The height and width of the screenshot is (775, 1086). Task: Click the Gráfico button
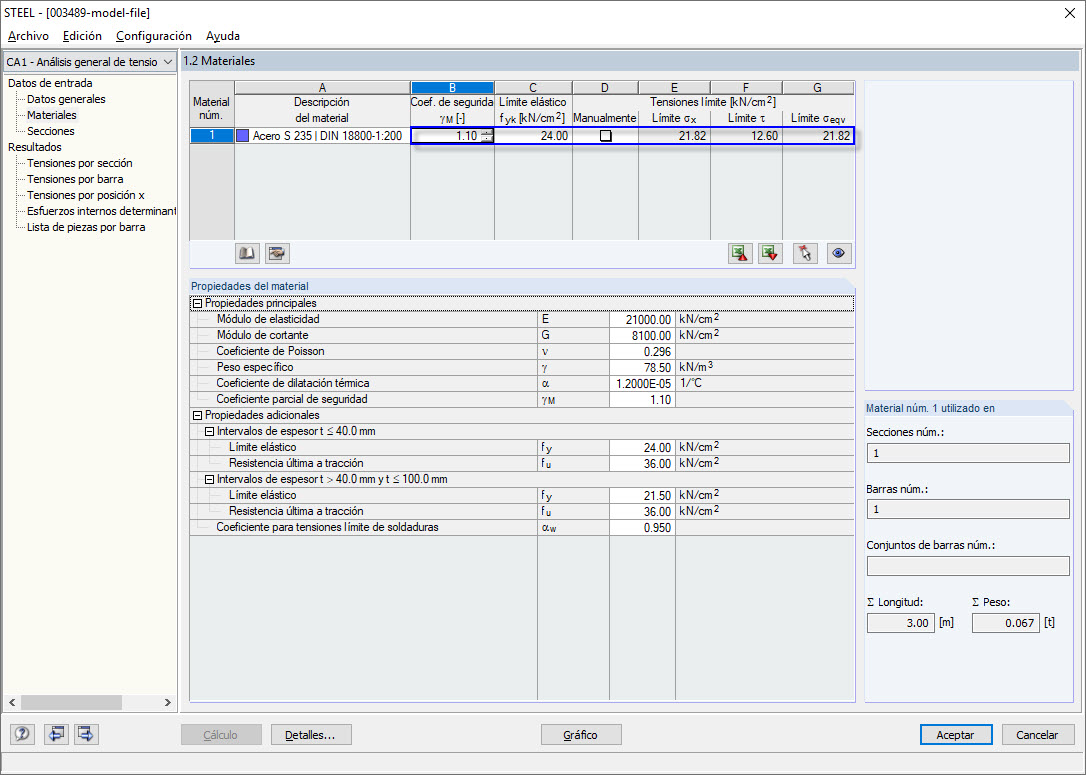(581, 735)
